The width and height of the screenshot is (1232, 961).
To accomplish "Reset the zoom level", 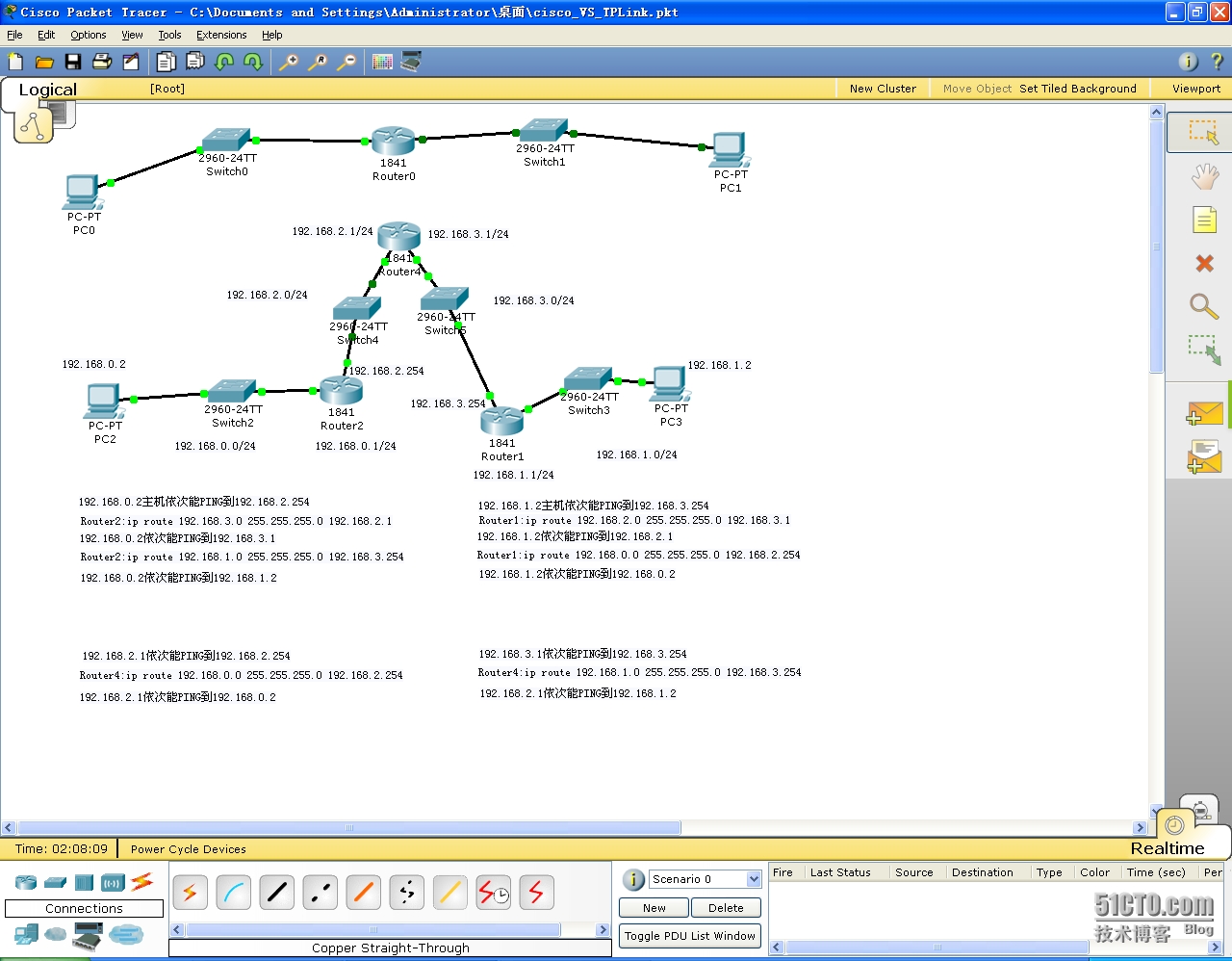I will click(318, 62).
